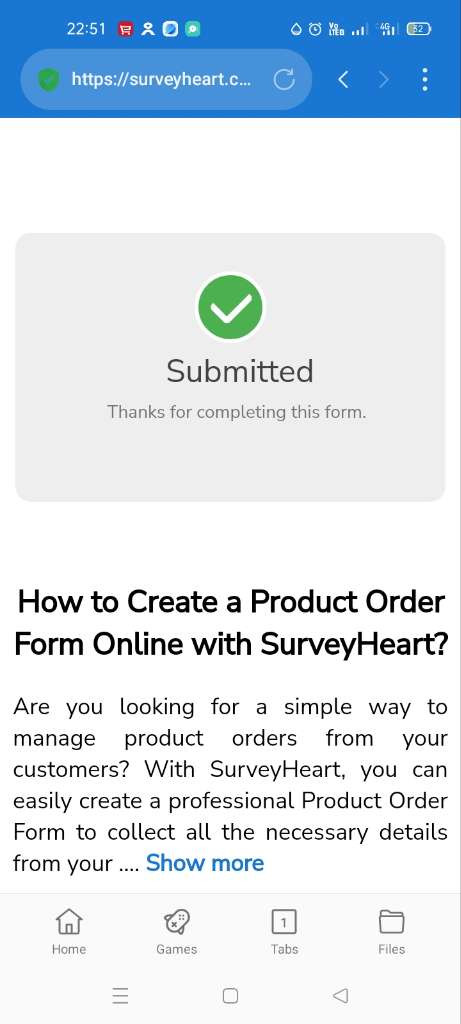Tap the Android home square button
This screenshot has height=1024, width=461.
(230, 995)
